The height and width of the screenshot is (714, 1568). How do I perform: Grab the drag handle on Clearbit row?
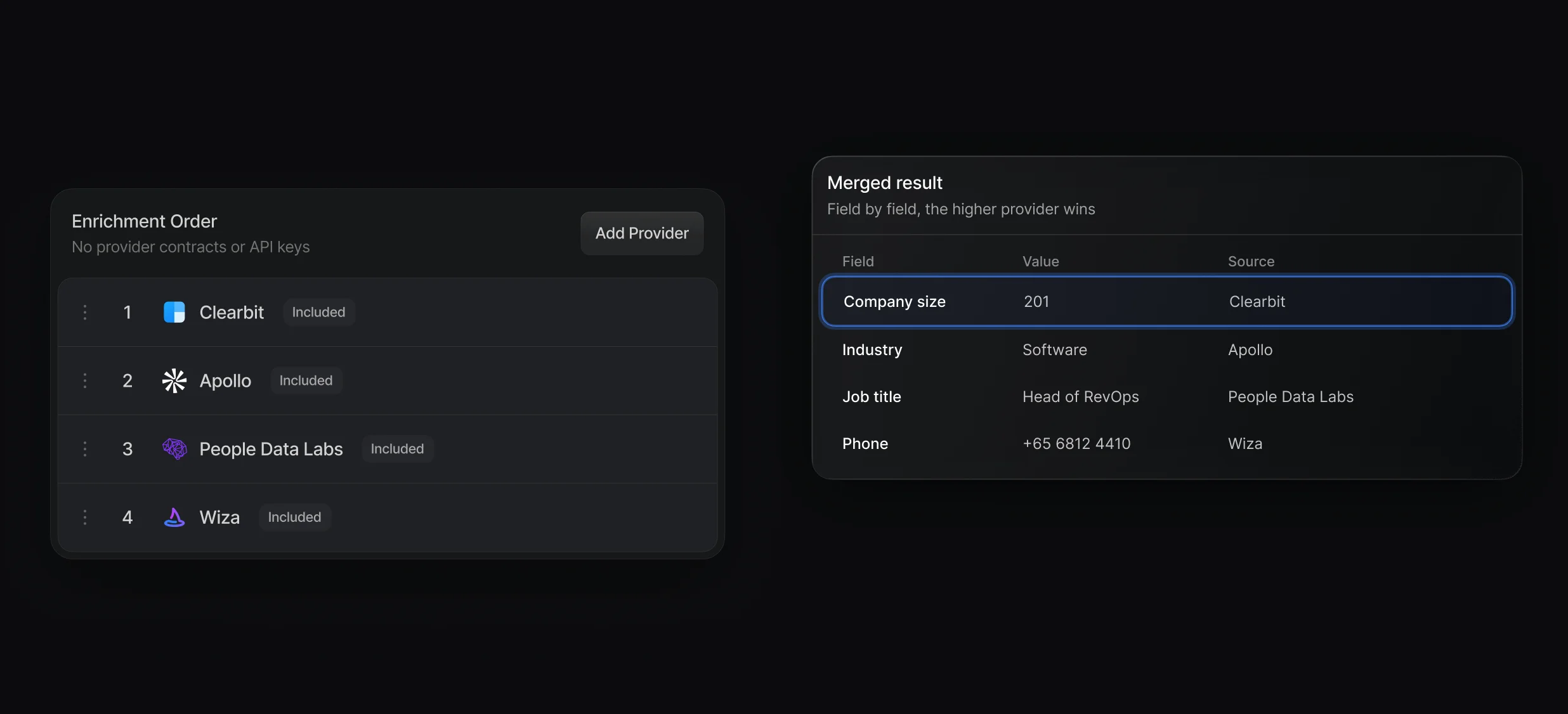point(85,312)
